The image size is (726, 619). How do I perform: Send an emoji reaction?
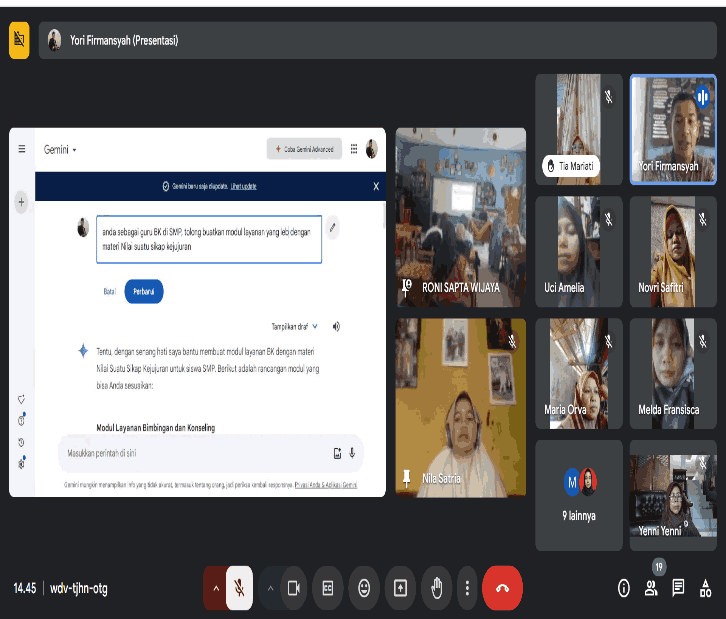[x=364, y=588]
